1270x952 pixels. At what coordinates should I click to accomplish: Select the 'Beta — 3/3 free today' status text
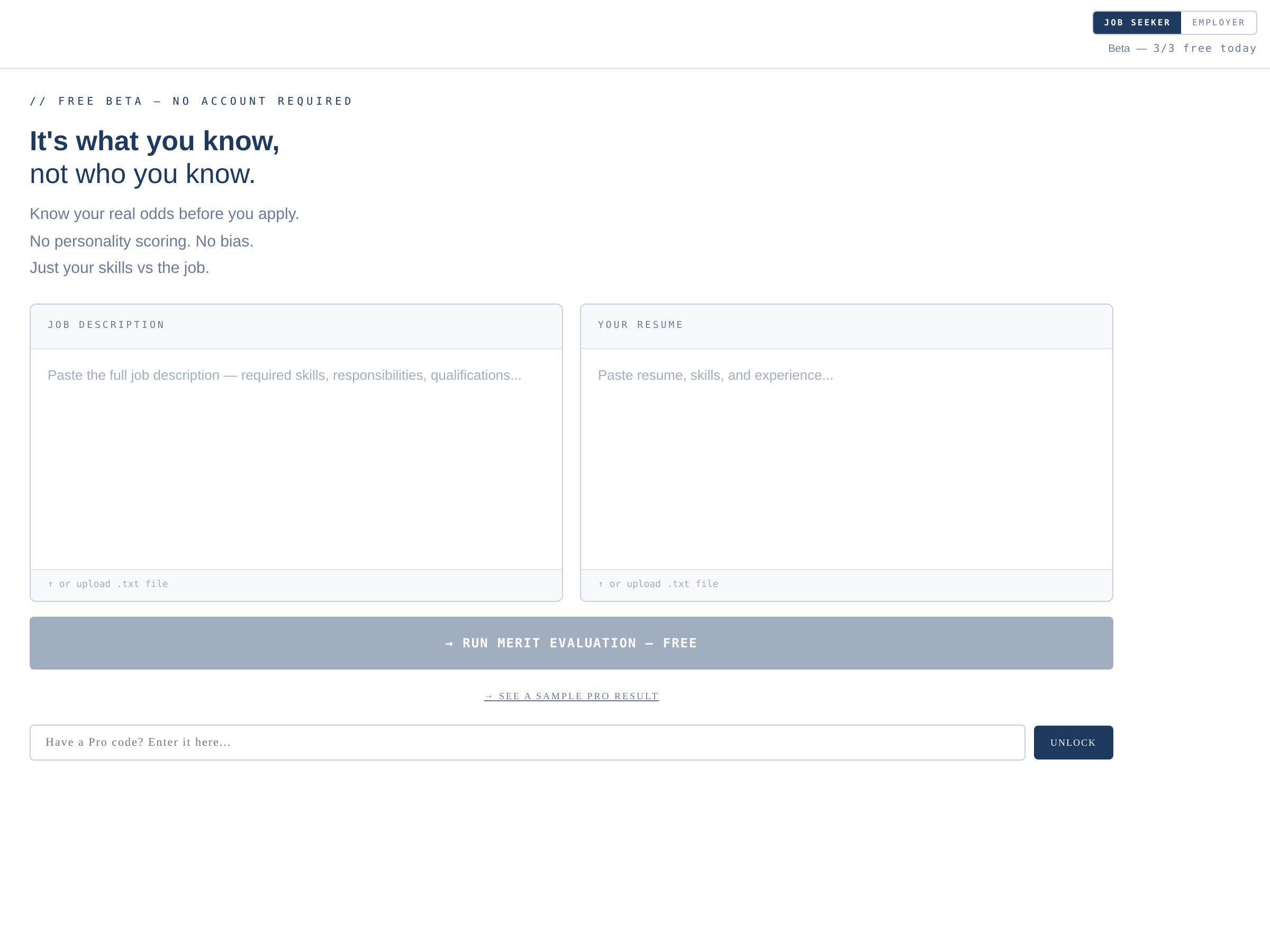click(x=1182, y=49)
